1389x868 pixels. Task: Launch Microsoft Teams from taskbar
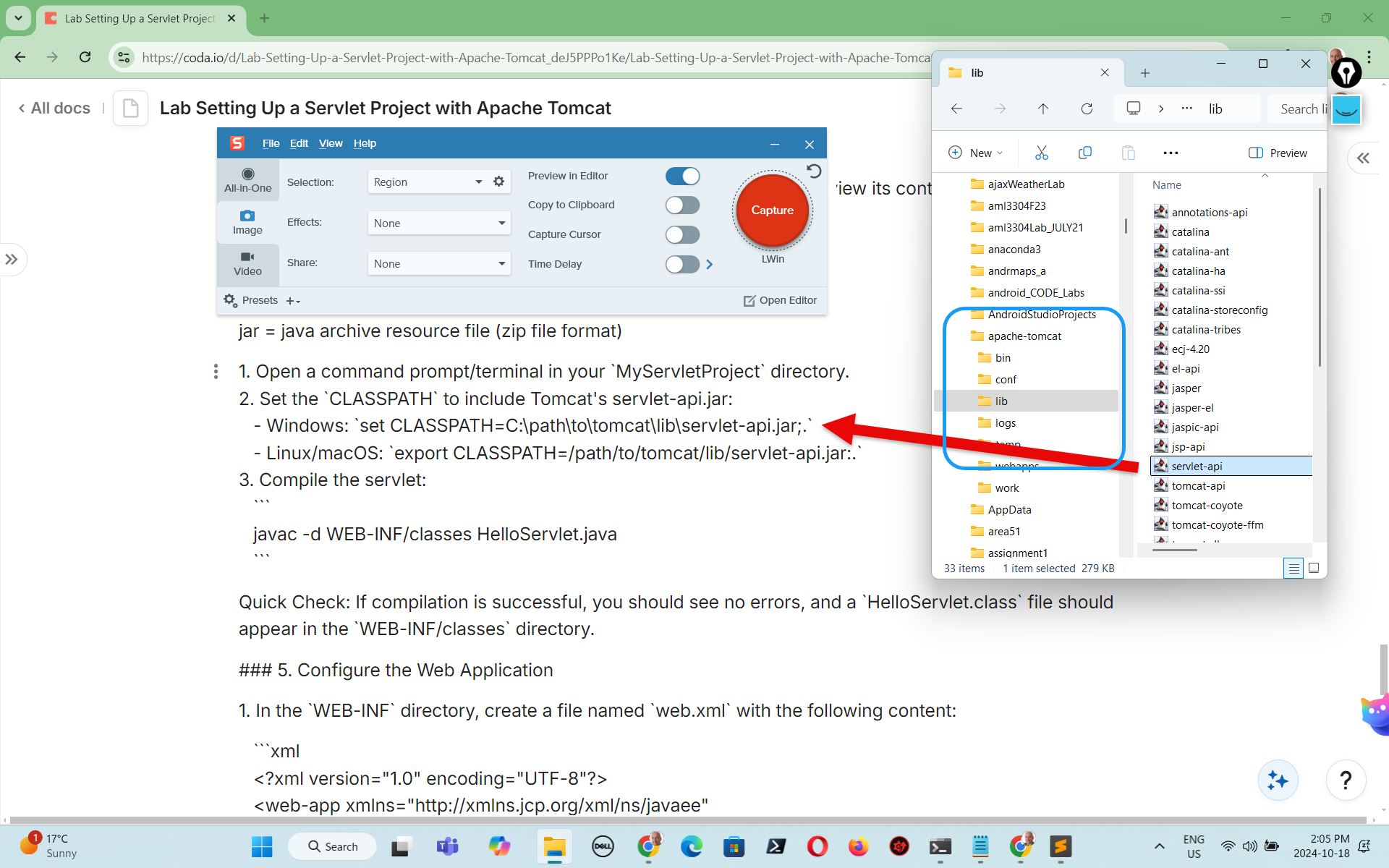tap(447, 846)
